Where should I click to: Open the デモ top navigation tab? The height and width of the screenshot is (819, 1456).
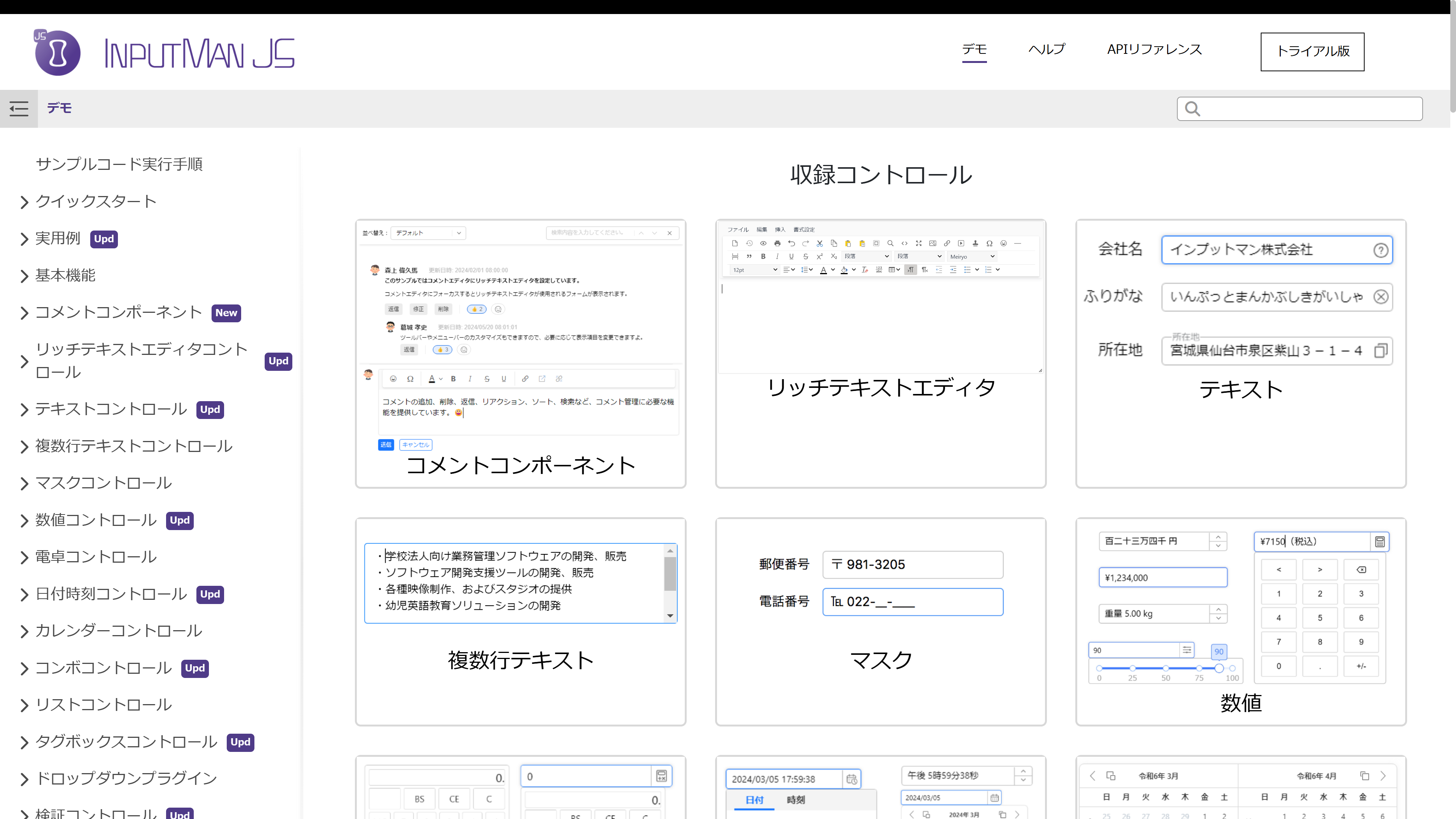click(974, 50)
